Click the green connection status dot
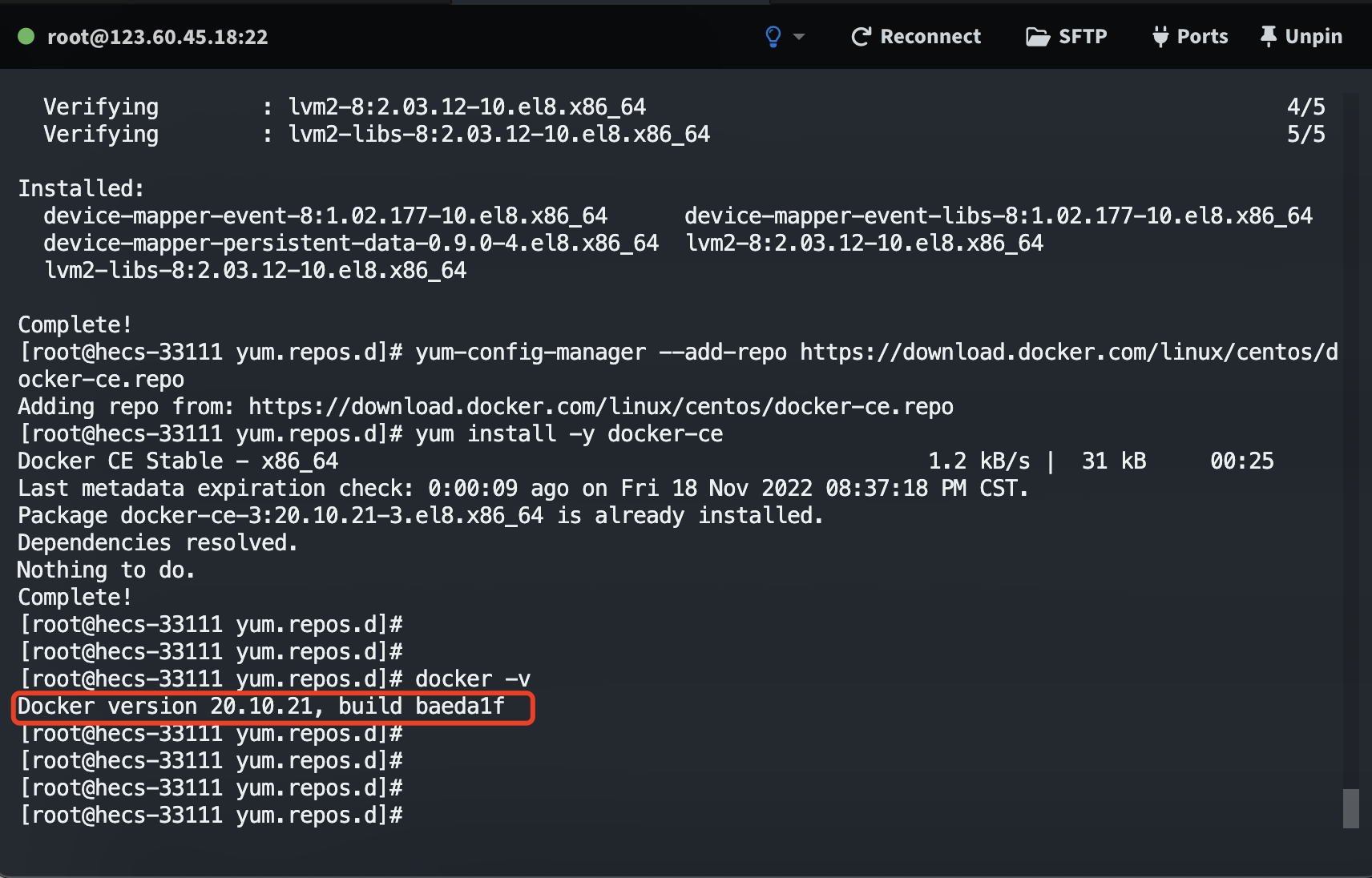 click(x=26, y=36)
